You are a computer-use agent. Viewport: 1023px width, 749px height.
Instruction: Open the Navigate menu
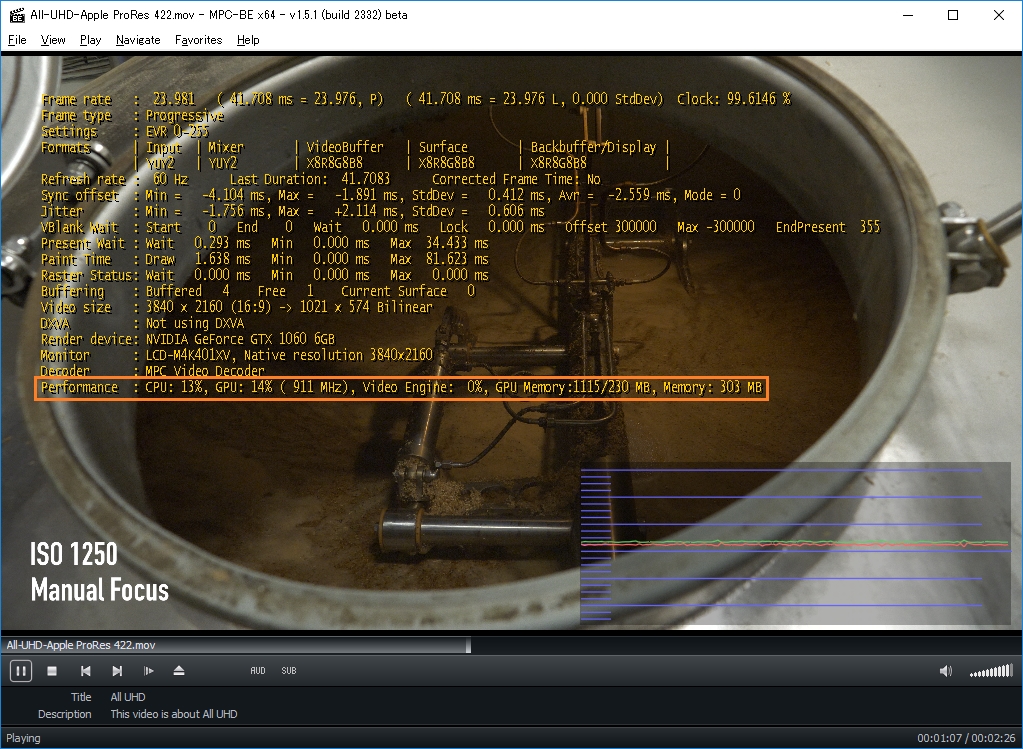[x=138, y=40]
